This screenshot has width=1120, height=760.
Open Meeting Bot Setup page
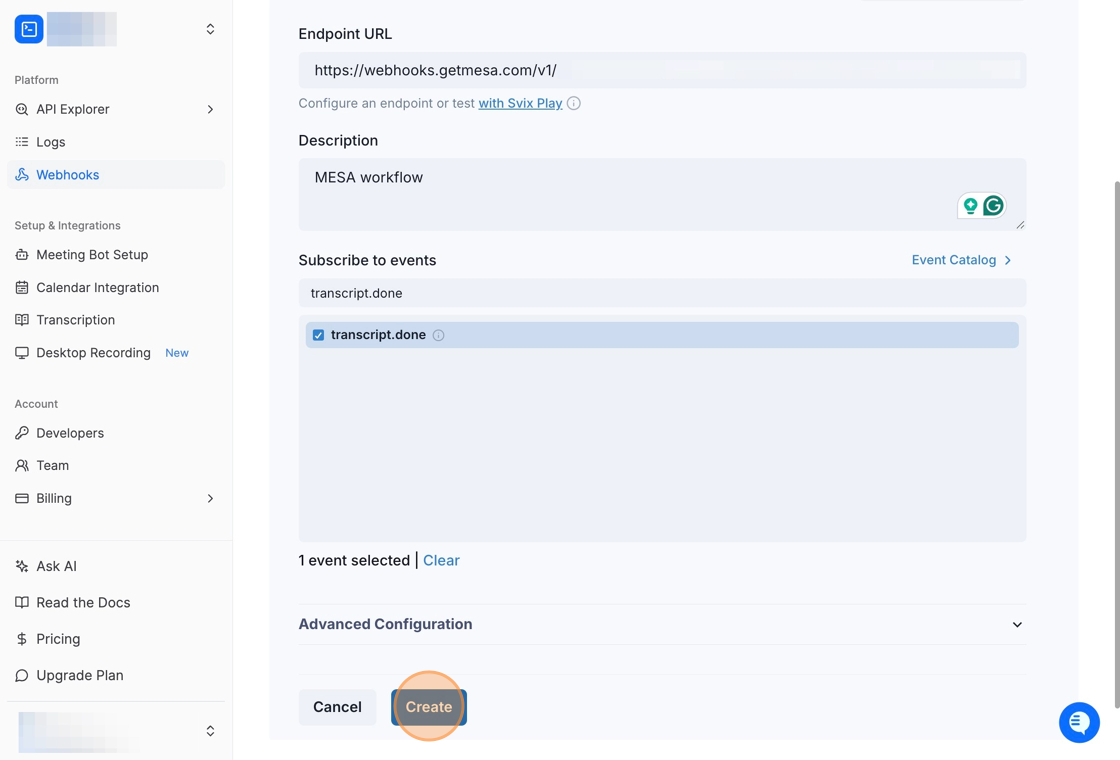point(91,255)
